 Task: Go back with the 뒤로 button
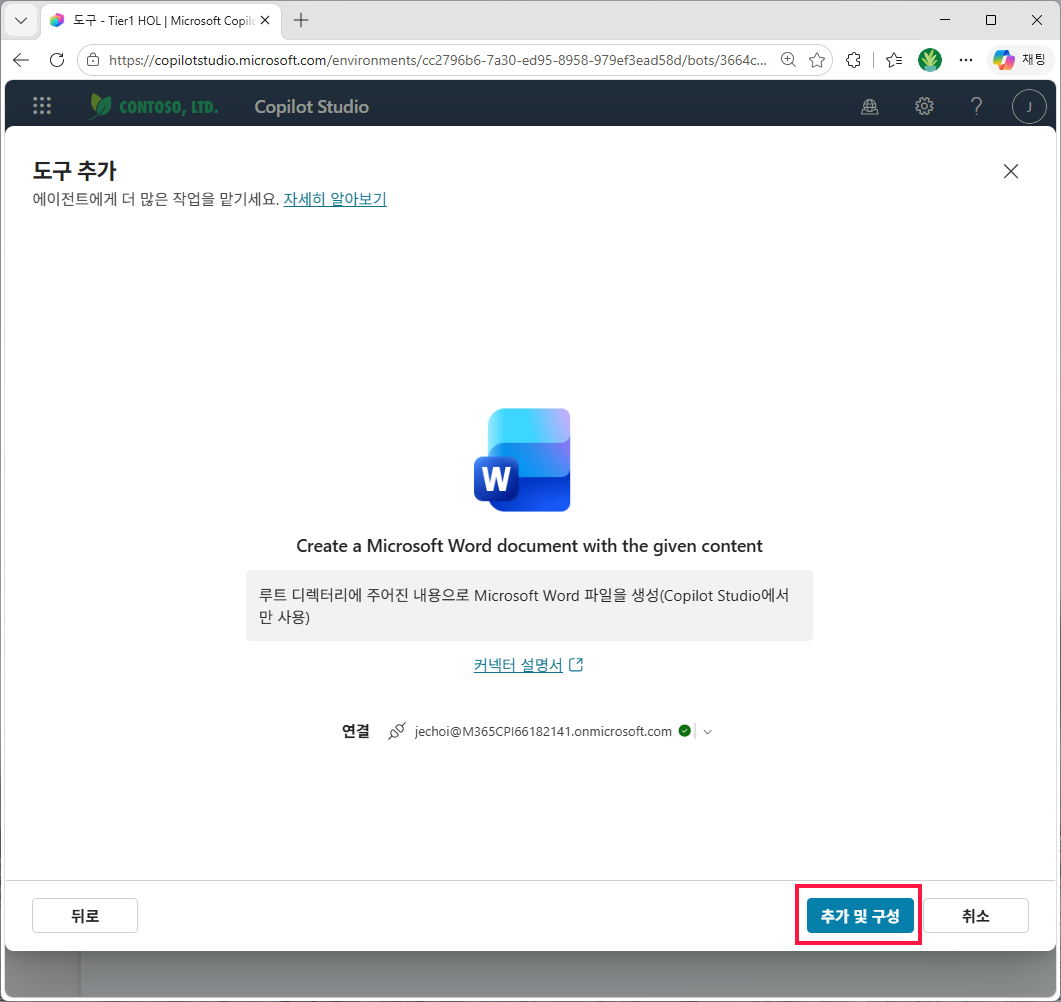(x=85, y=915)
